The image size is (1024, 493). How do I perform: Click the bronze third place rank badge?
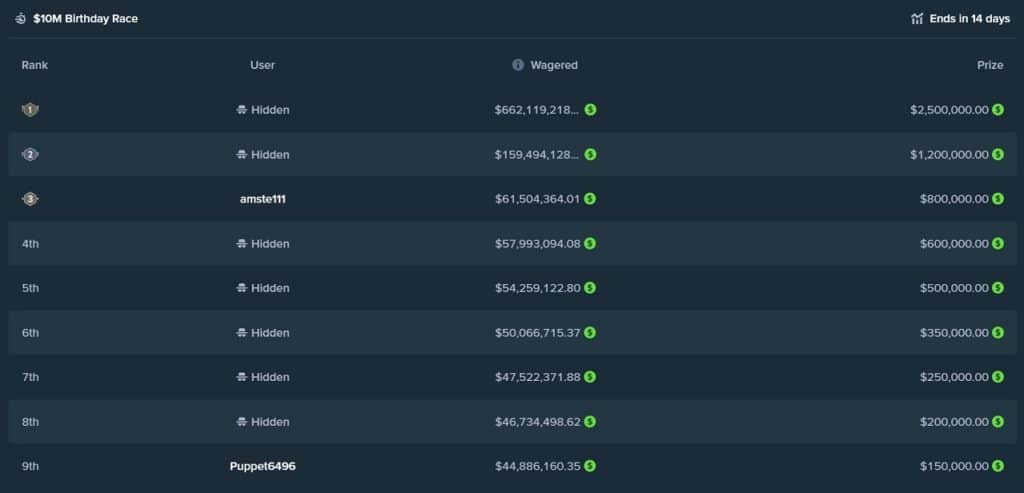click(x=30, y=199)
